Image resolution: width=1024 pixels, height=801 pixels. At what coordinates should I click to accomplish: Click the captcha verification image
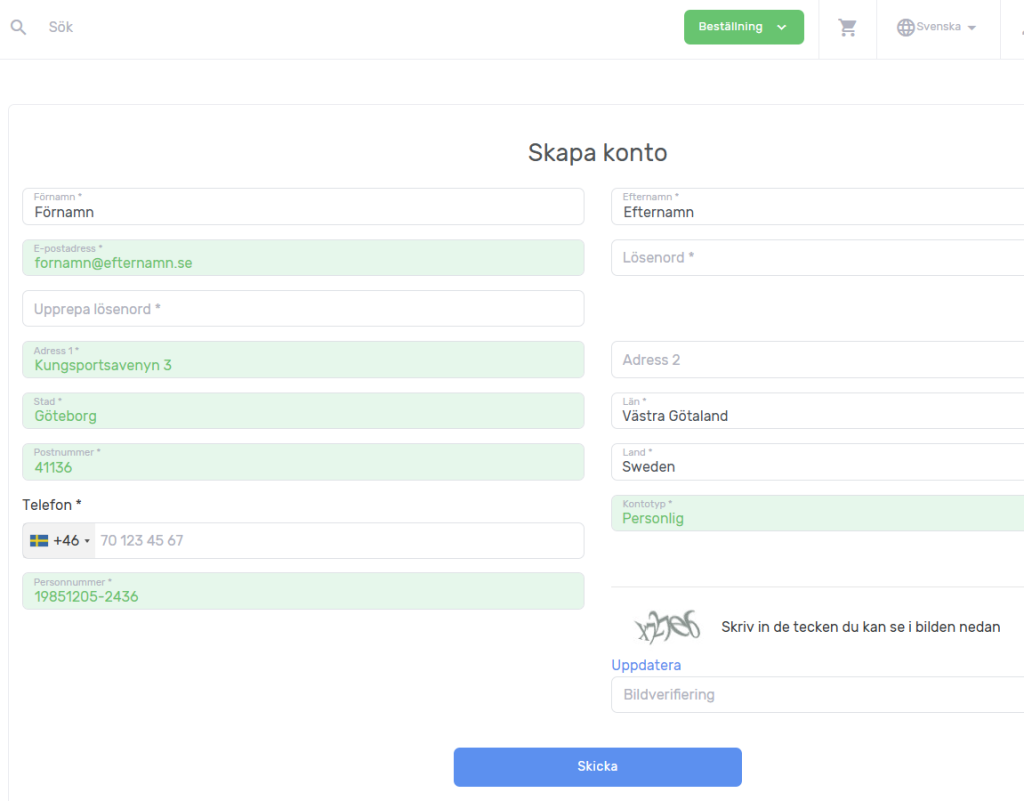(x=667, y=627)
